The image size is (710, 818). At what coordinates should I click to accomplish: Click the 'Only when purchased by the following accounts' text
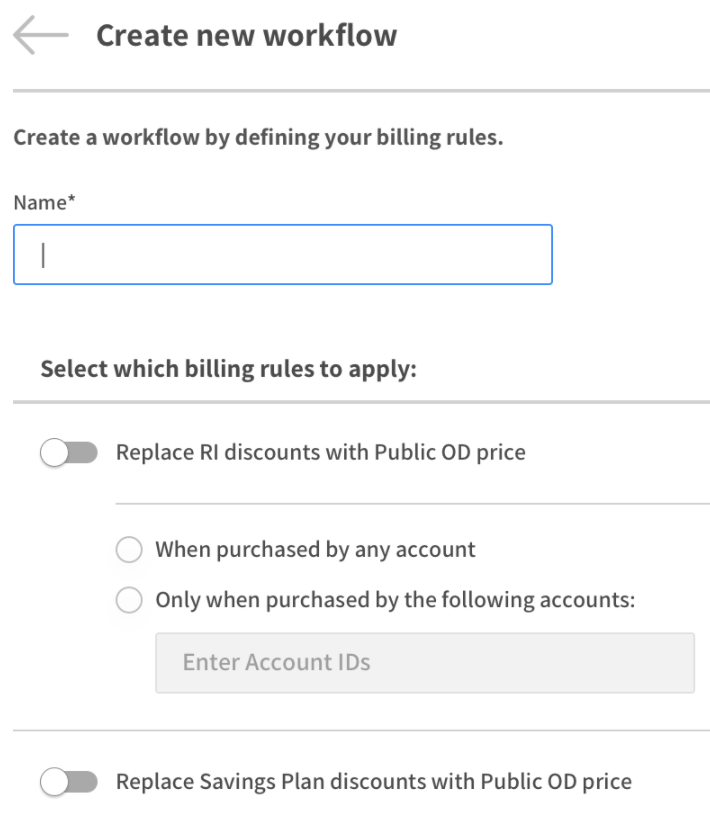[395, 600]
